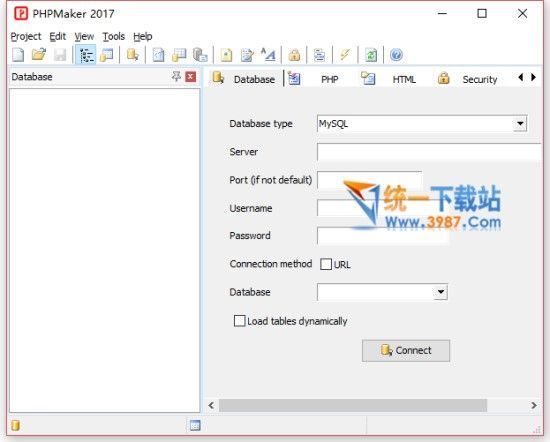The height and width of the screenshot is (442, 550).
Task: Close the Database side panel
Action: tap(190, 76)
